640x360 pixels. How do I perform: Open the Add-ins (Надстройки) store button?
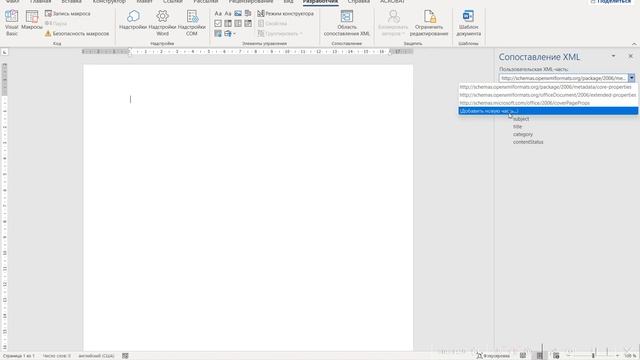coord(133,20)
